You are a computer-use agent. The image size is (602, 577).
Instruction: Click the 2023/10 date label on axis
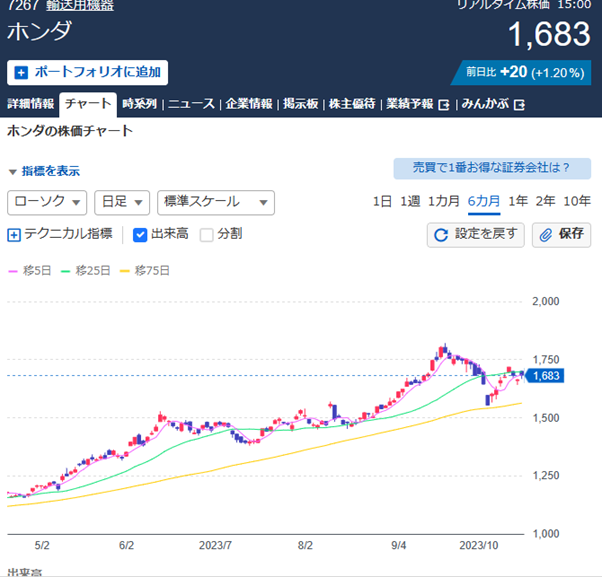[x=478, y=545]
